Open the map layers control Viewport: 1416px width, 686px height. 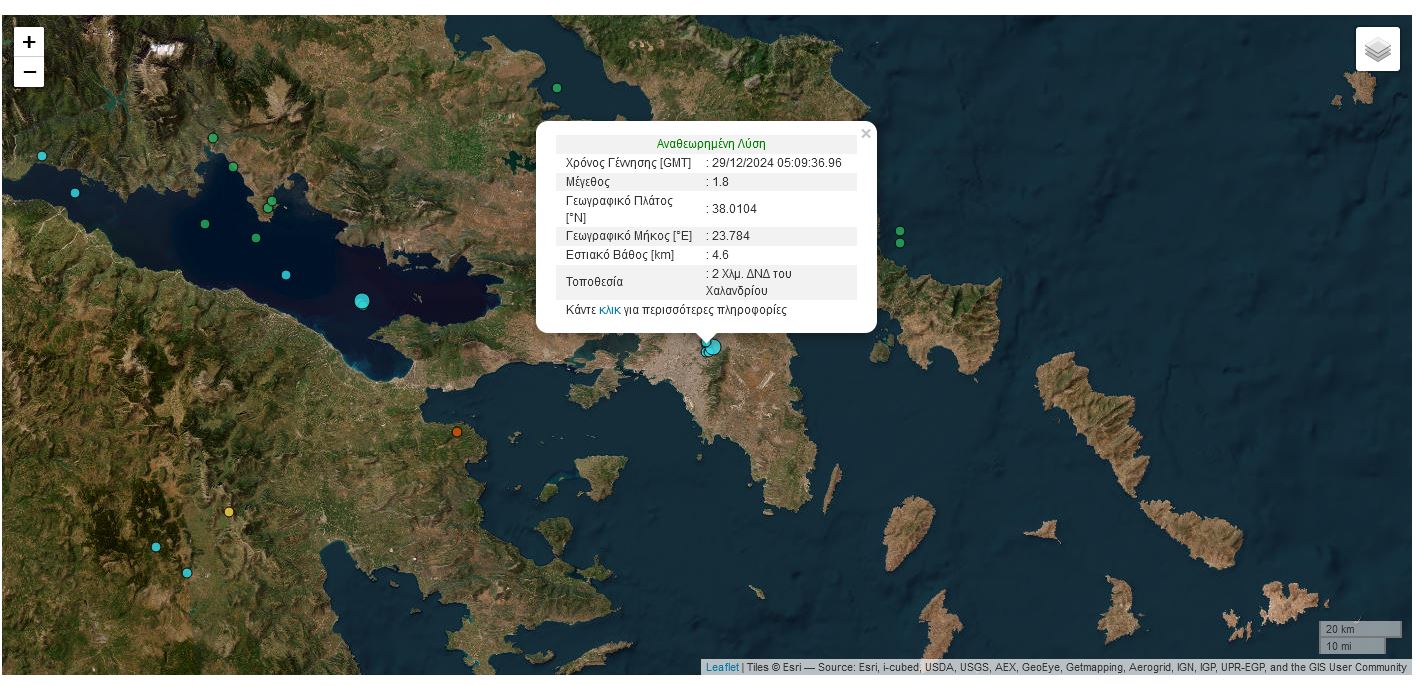tap(1377, 49)
